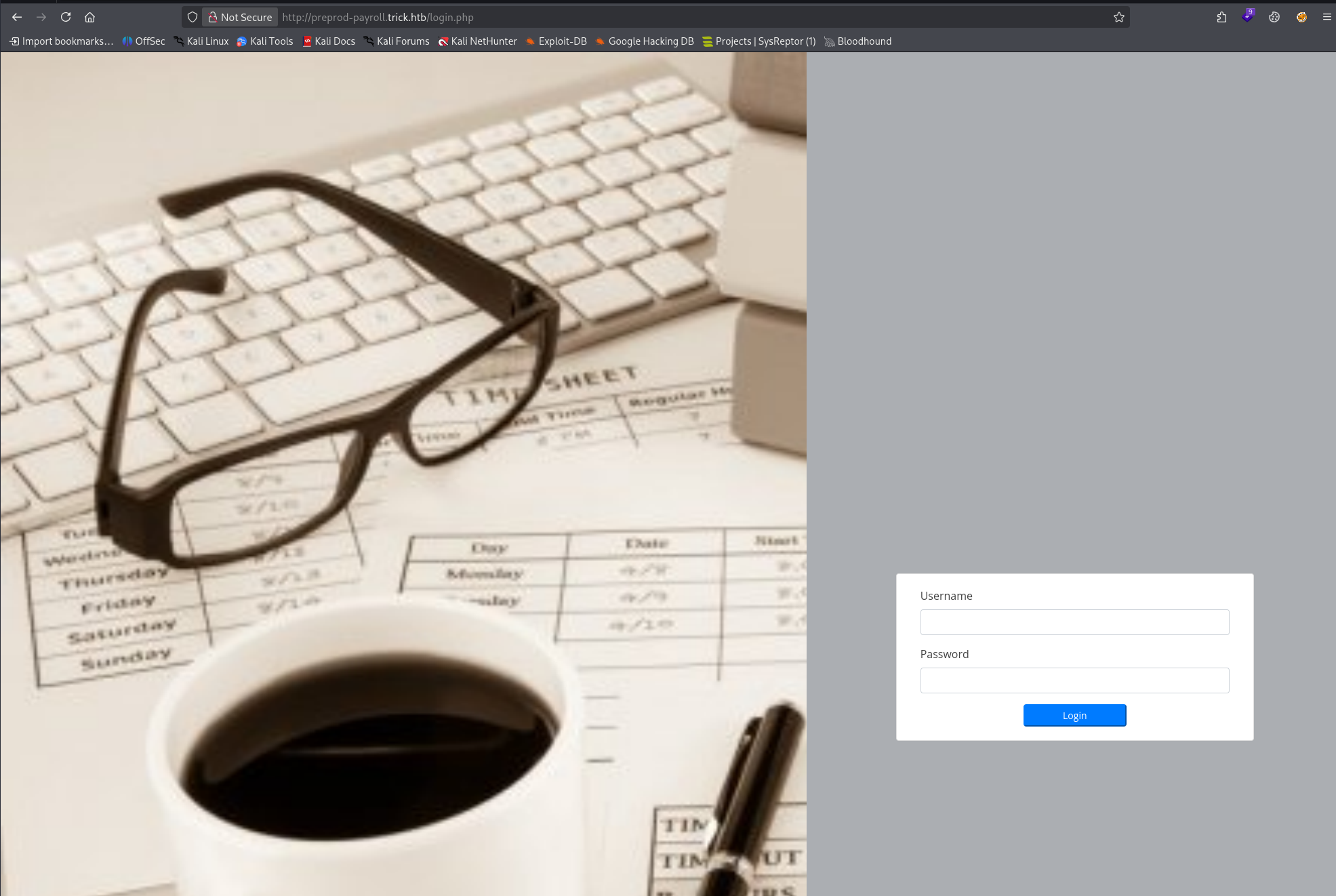The height and width of the screenshot is (896, 1336).
Task: Click inside the Password field
Action: [1074, 680]
